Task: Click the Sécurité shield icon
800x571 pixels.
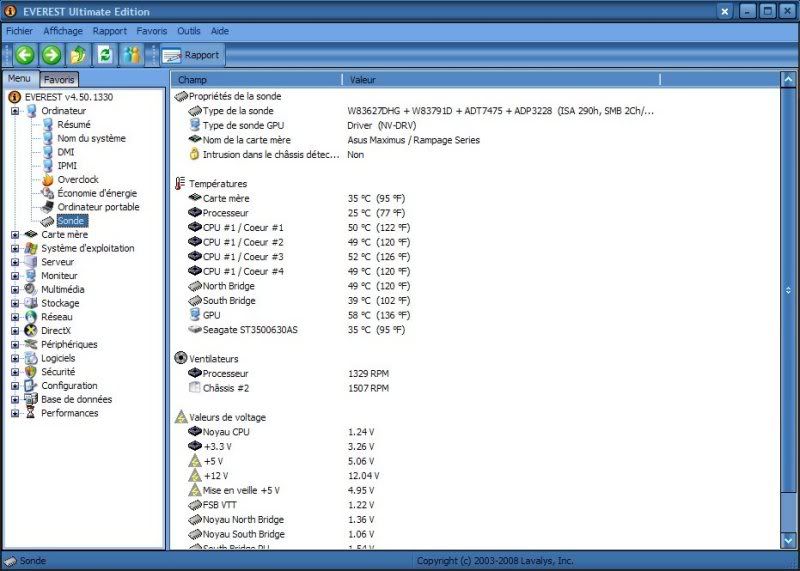Action: 31,372
